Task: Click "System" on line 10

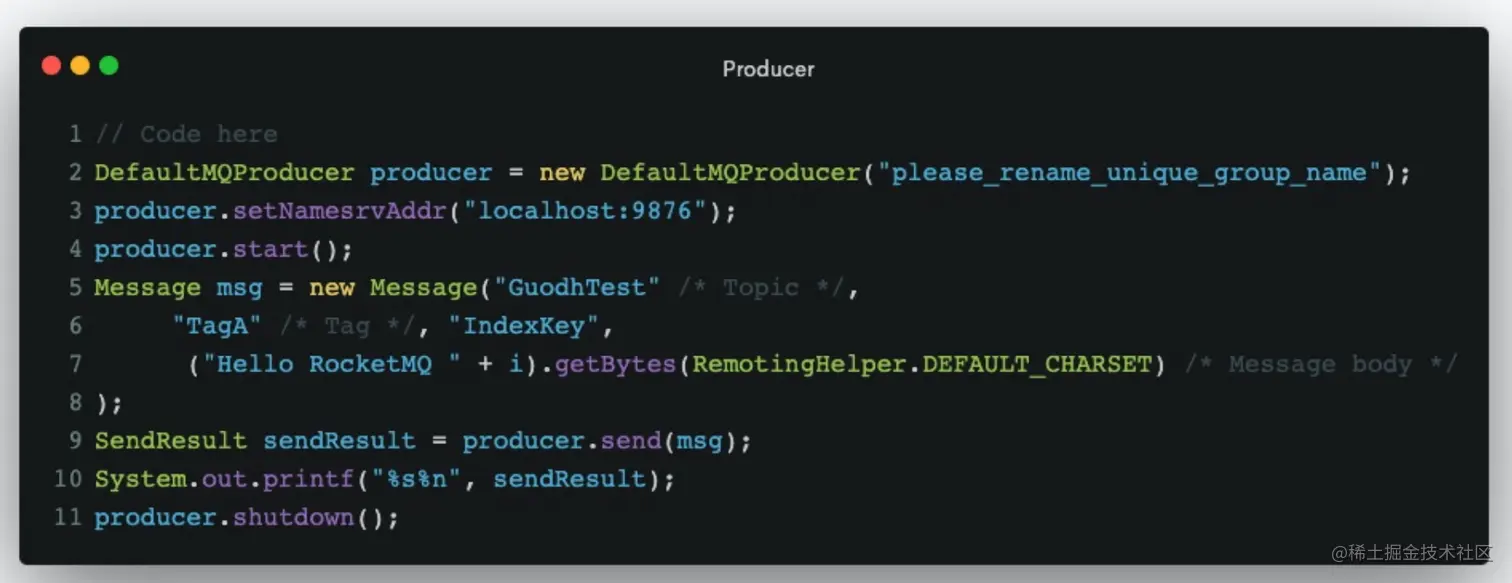Action: click(x=141, y=479)
